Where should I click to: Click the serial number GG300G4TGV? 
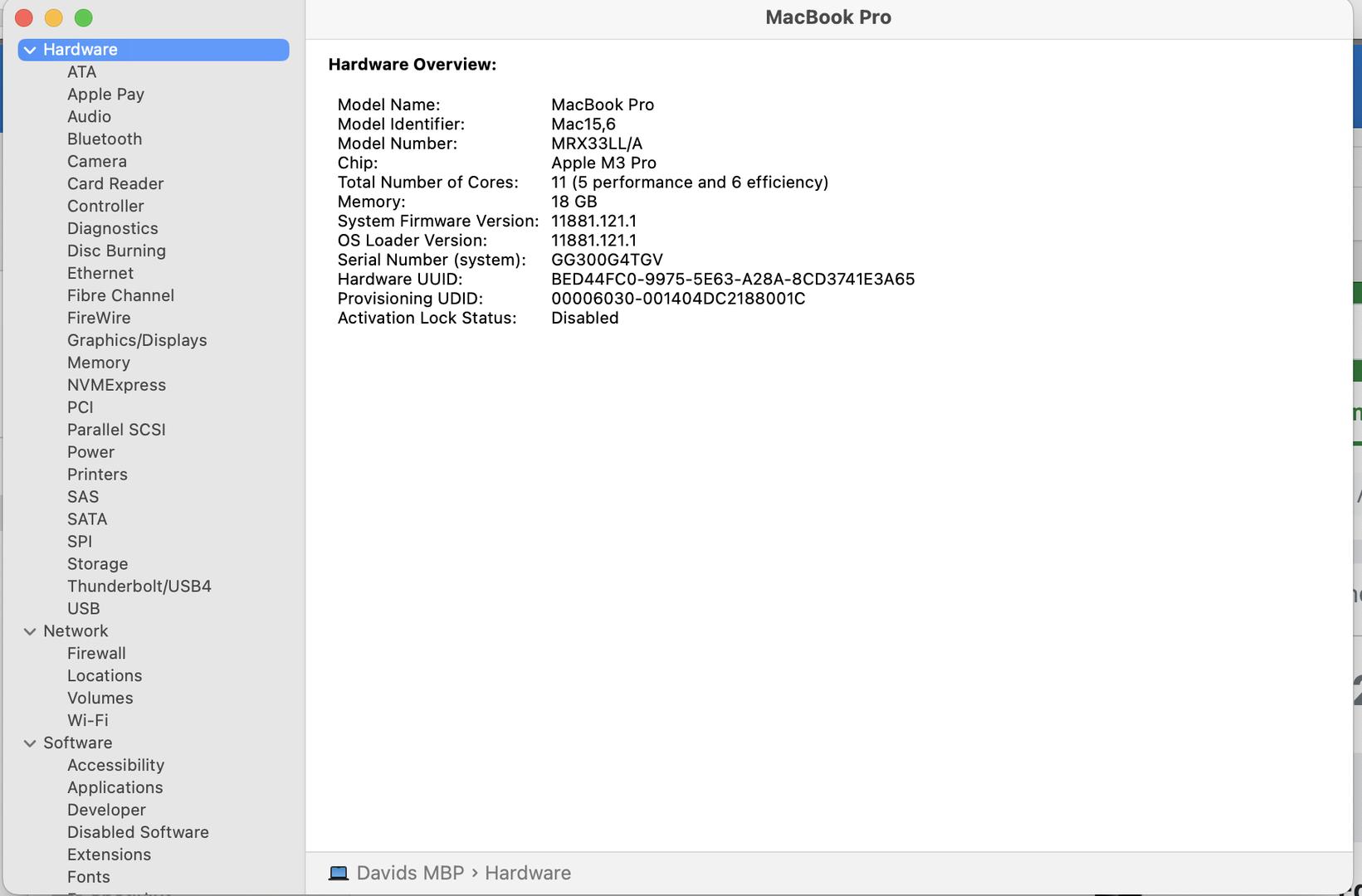click(x=607, y=261)
